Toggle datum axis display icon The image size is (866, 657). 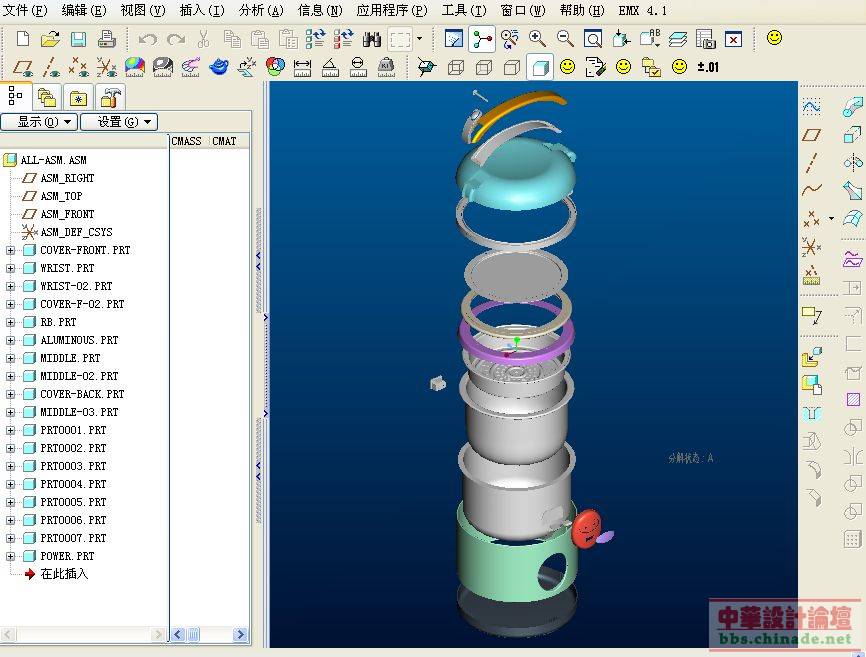(51, 67)
